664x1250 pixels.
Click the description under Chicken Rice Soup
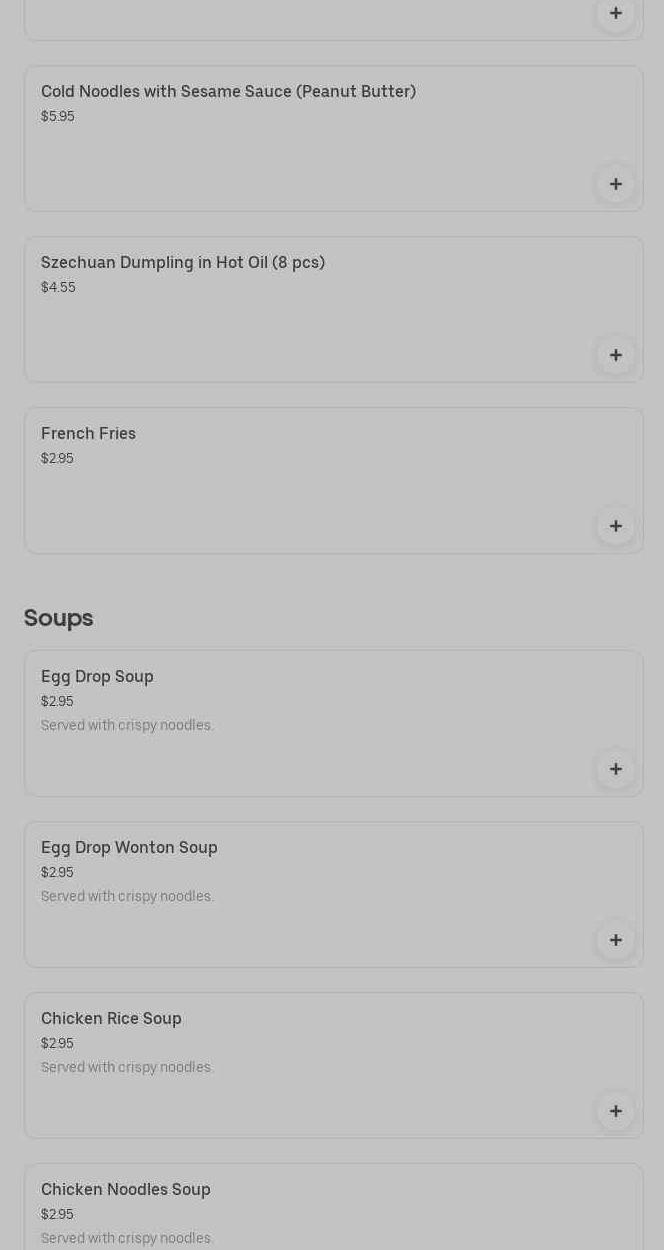pyautogui.click(x=127, y=1068)
